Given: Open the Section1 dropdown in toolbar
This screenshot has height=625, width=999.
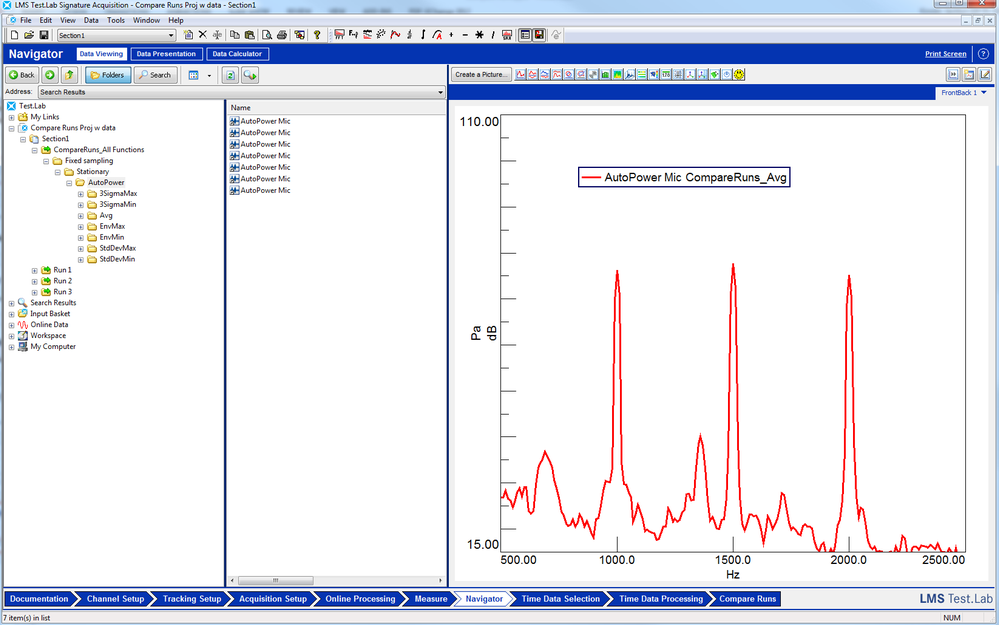Looking at the screenshot, I should click(171, 36).
